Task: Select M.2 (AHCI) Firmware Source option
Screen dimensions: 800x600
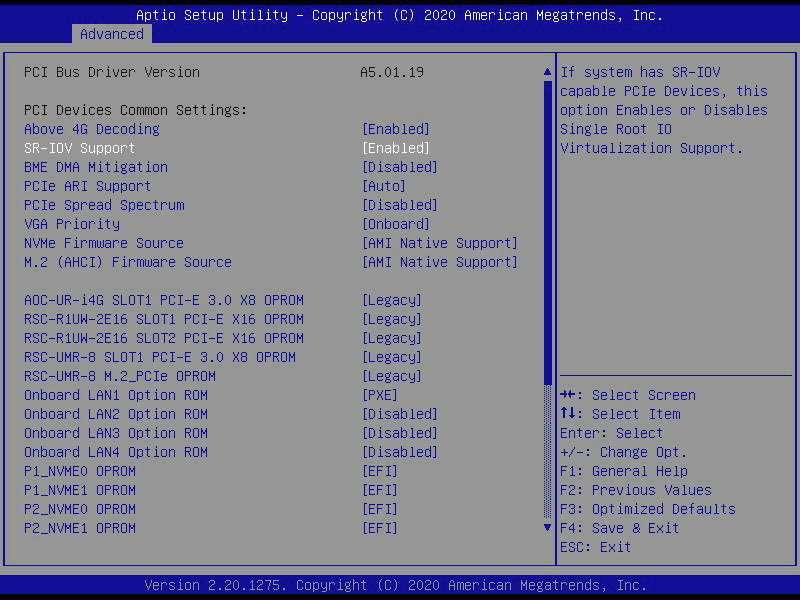Action: point(128,262)
